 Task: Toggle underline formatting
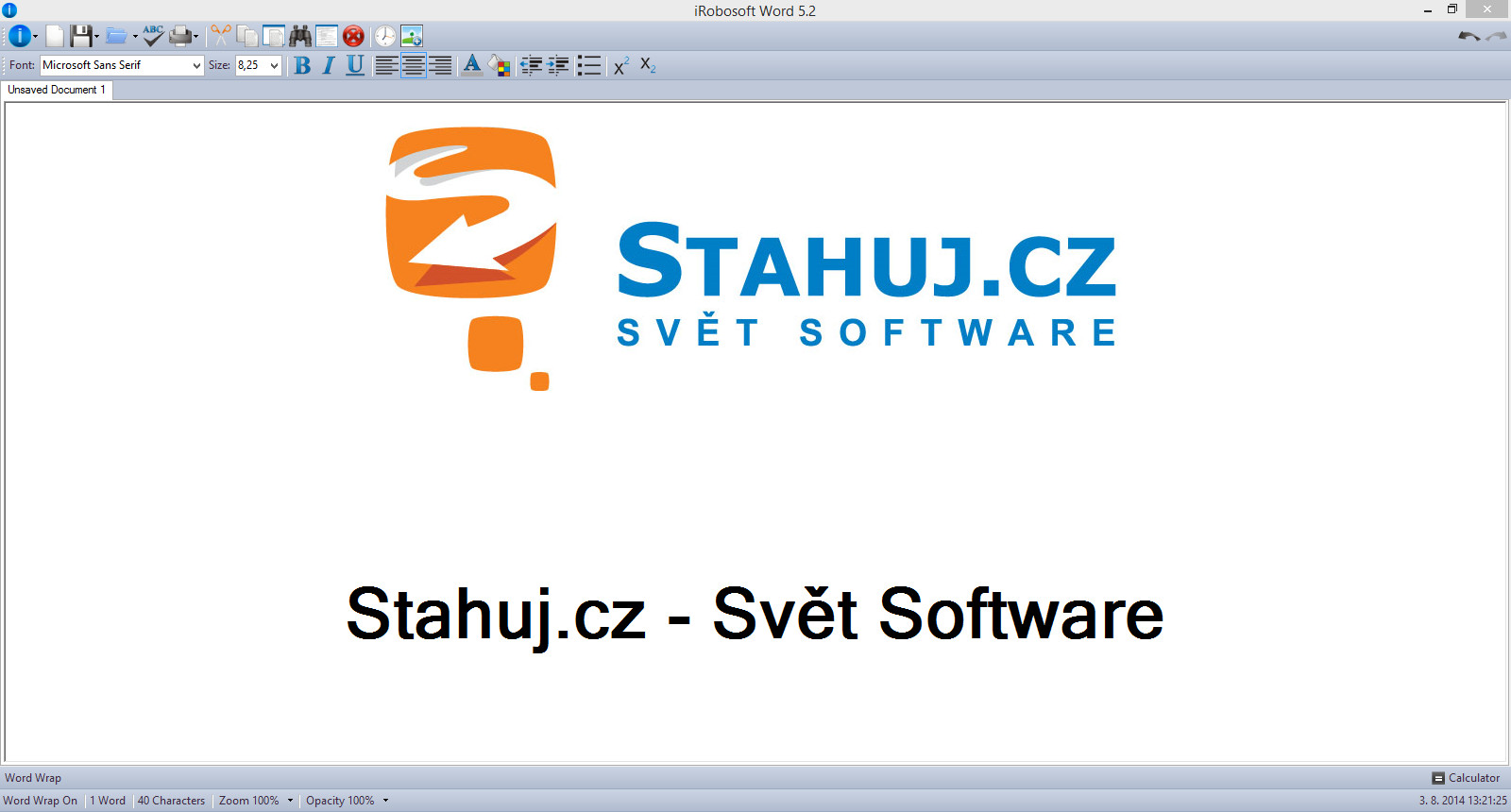[355, 65]
